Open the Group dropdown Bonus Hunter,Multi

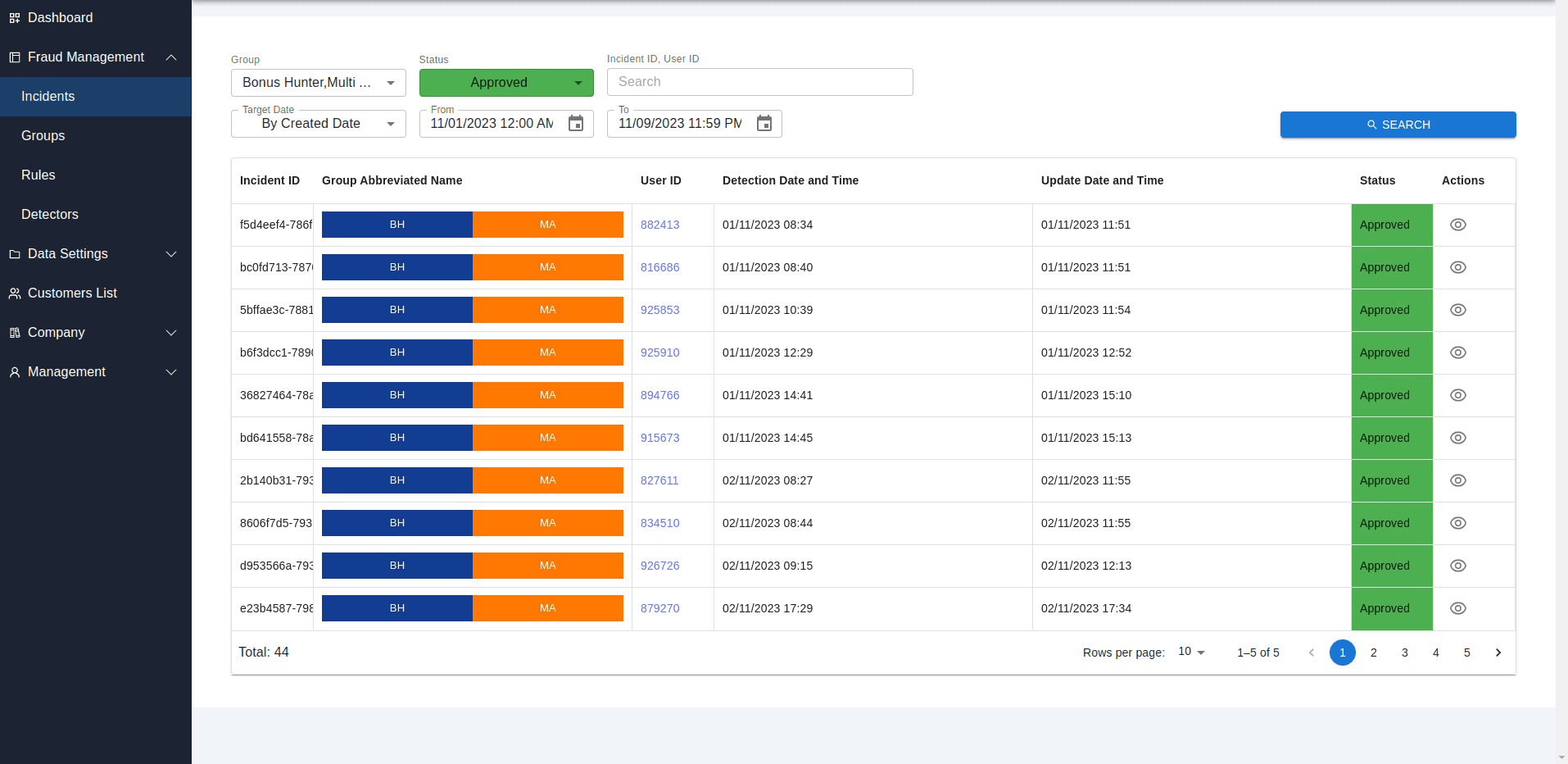(319, 83)
